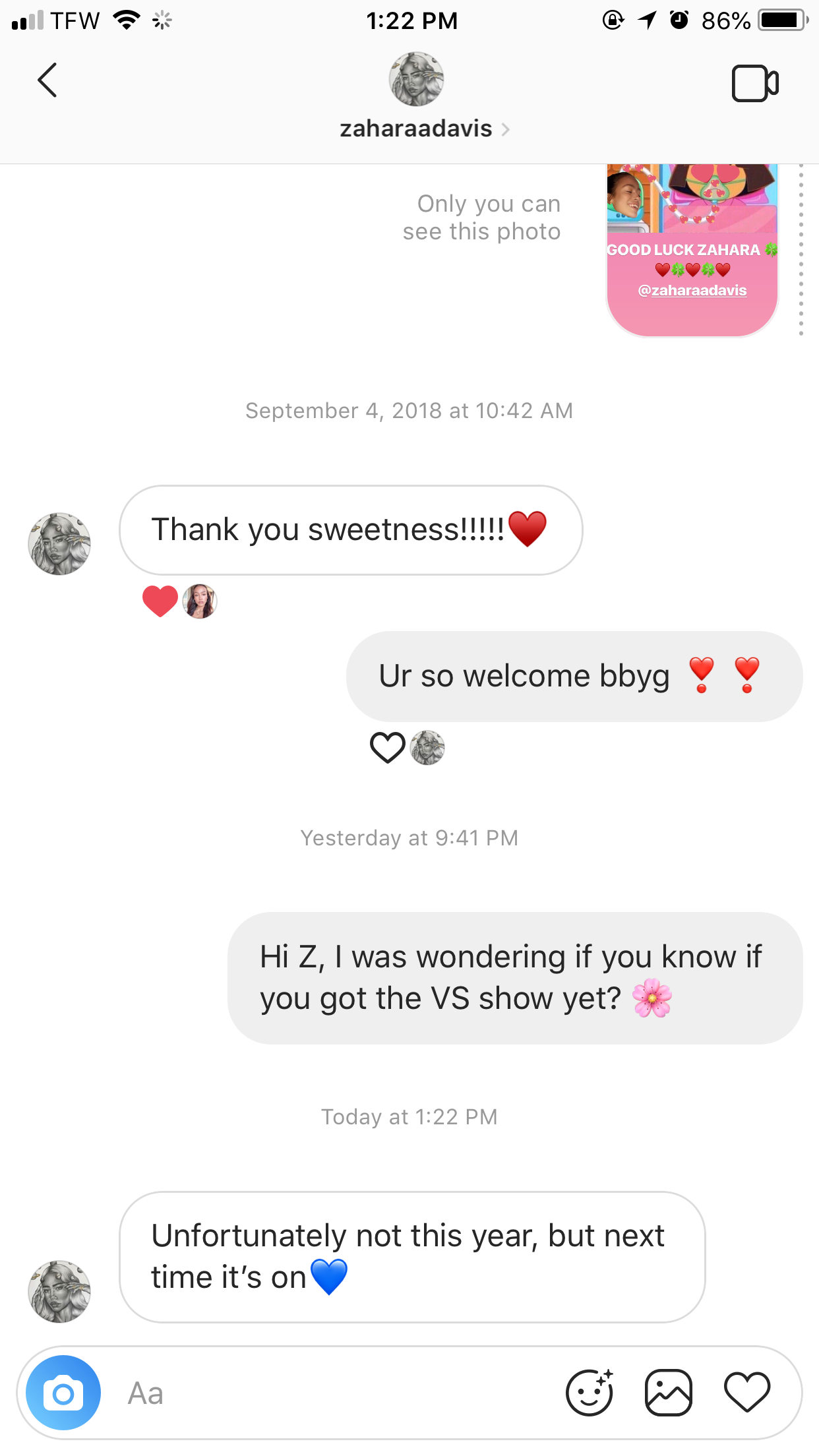The image size is (819, 1456).
Task: Tap sender avatar beside Unfortunately not this year
Action: 59,1291
